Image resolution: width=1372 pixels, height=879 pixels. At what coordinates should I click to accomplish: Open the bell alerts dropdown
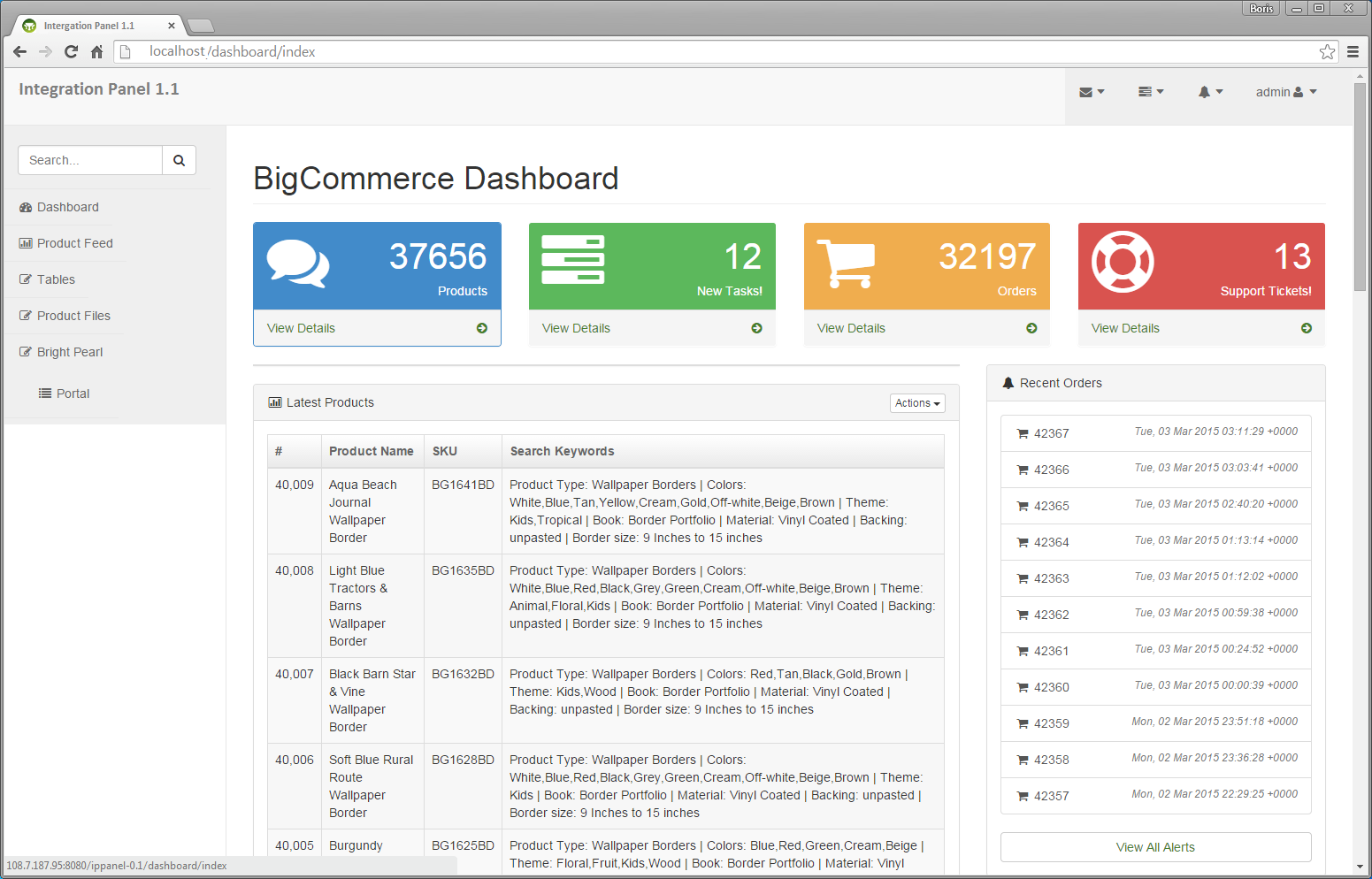tap(1210, 92)
